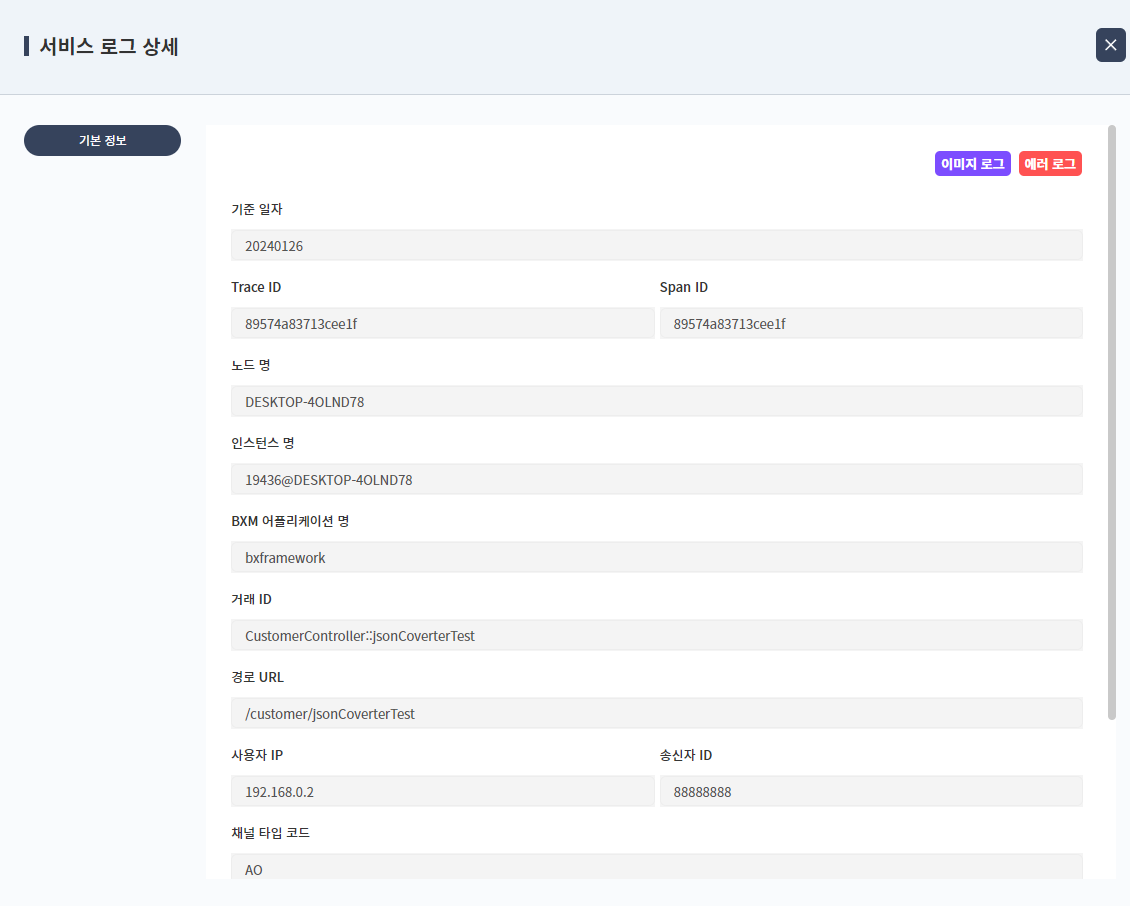Open the 이미지 로그 view
This screenshot has width=1130, height=906.
point(972,163)
